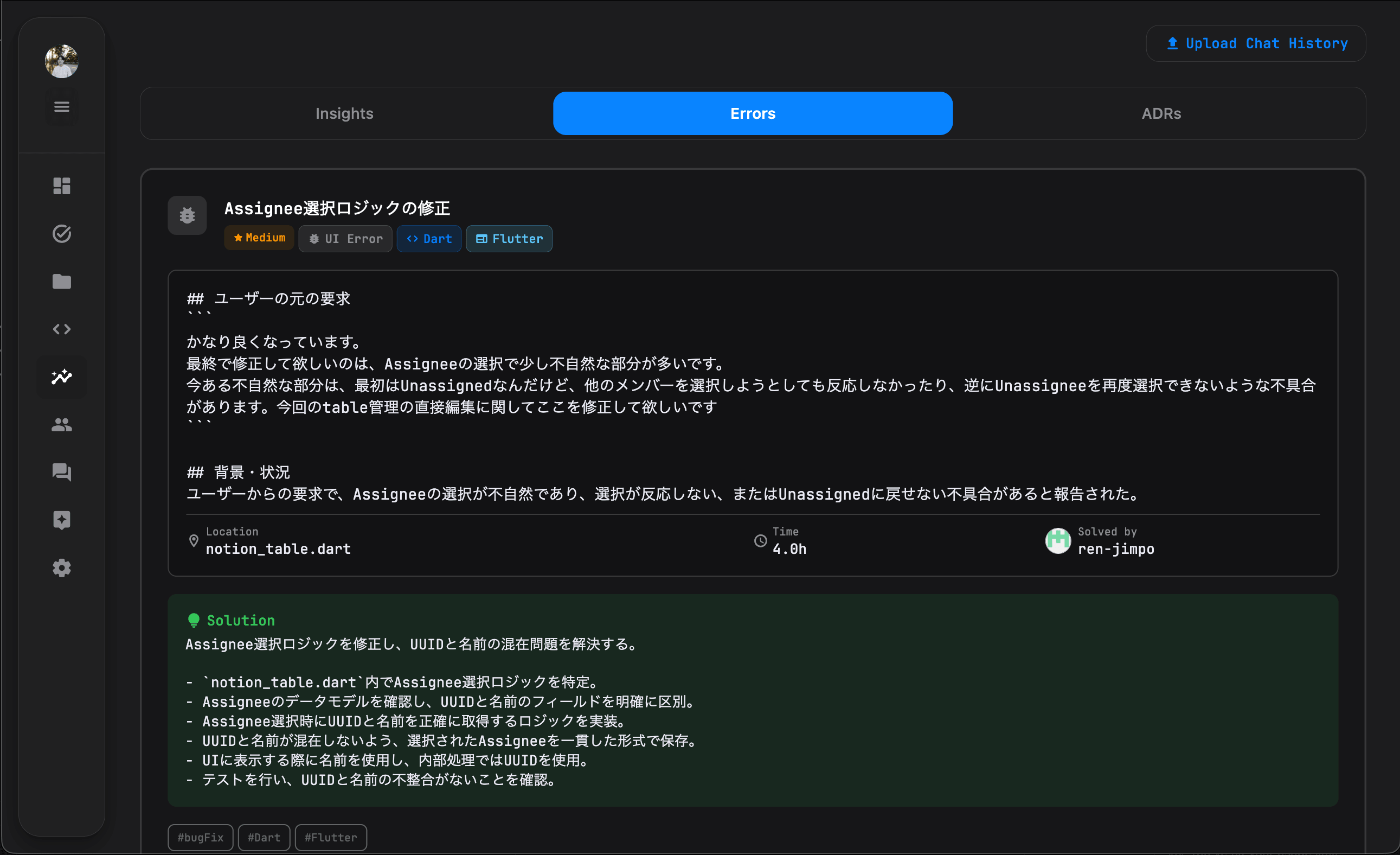Select the Medium severity badge
The height and width of the screenshot is (855, 1400).
pyautogui.click(x=259, y=238)
